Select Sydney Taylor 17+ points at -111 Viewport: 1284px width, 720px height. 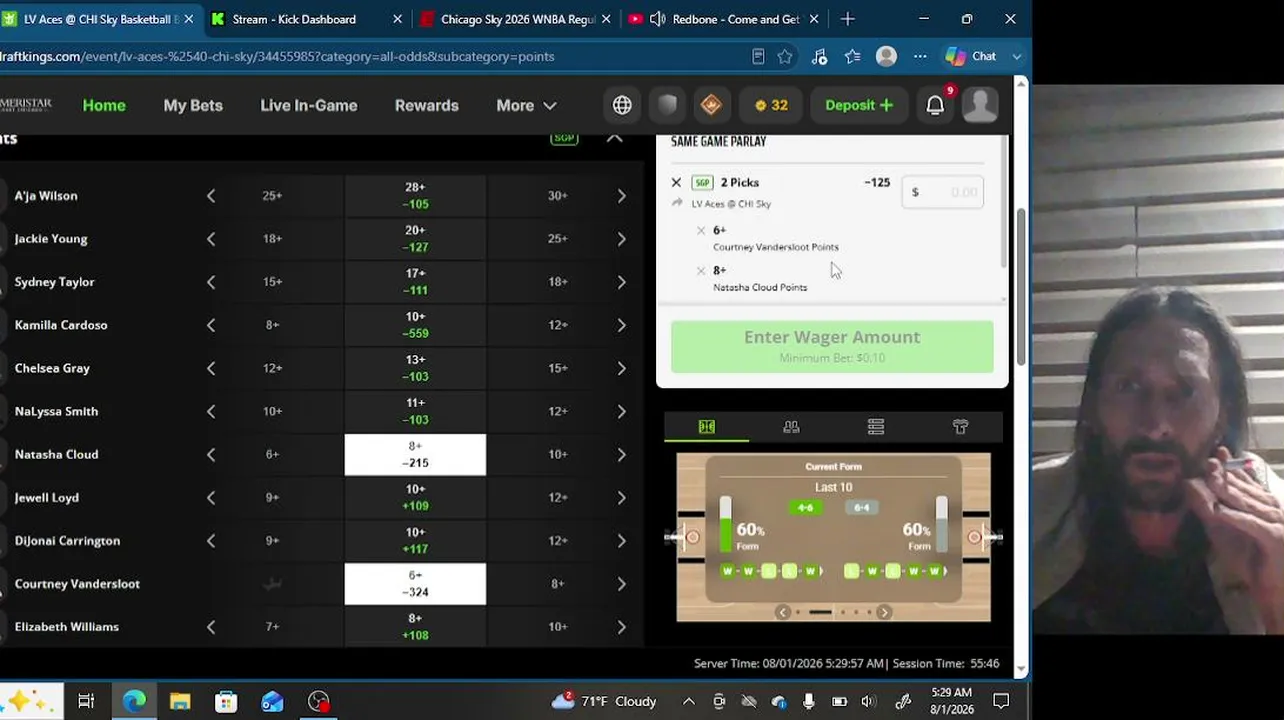416,282
